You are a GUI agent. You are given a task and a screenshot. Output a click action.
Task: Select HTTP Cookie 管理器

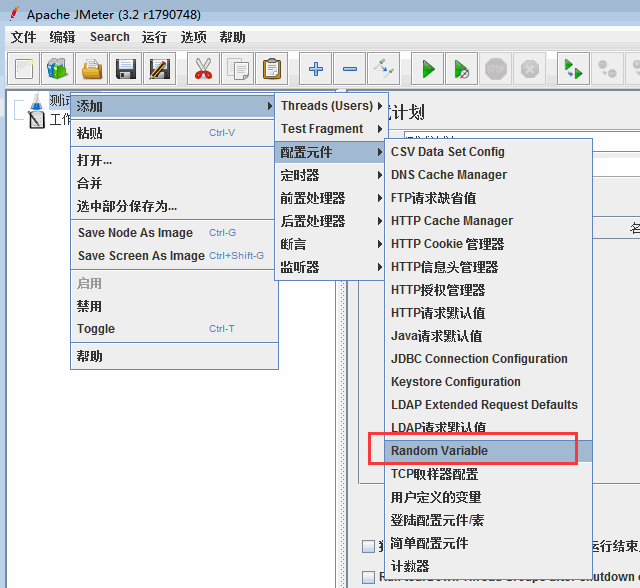point(489,244)
